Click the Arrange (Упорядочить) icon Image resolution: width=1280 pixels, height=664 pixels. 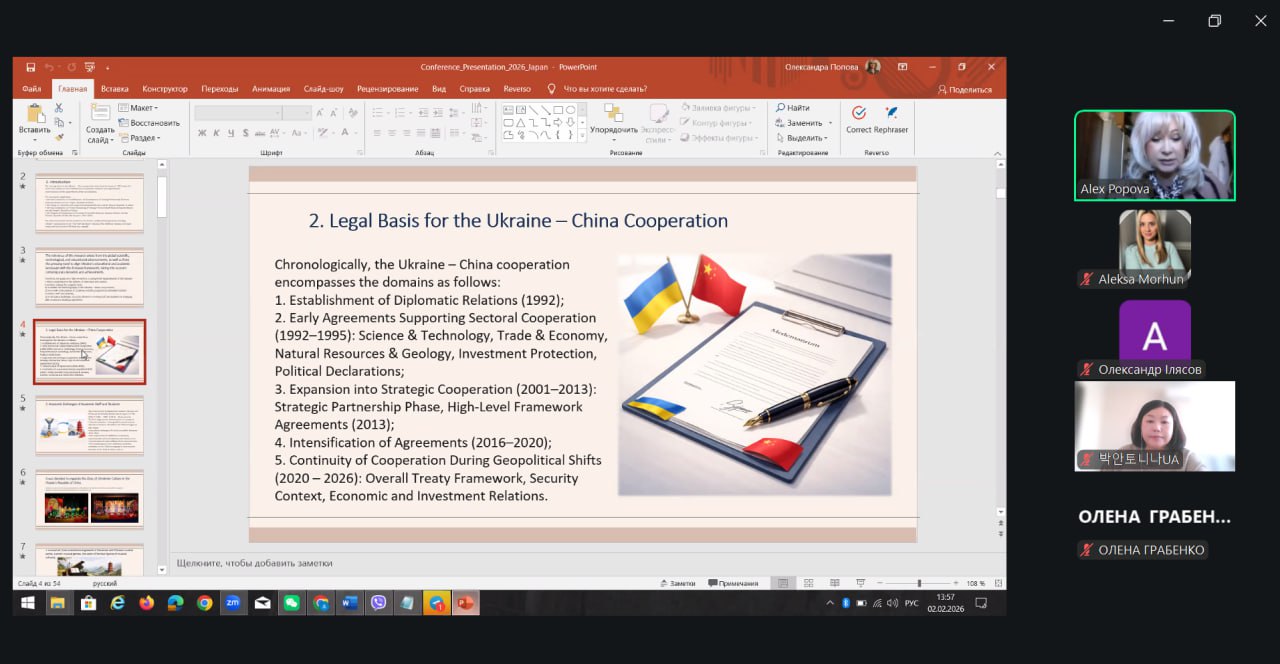click(x=613, y=114)
